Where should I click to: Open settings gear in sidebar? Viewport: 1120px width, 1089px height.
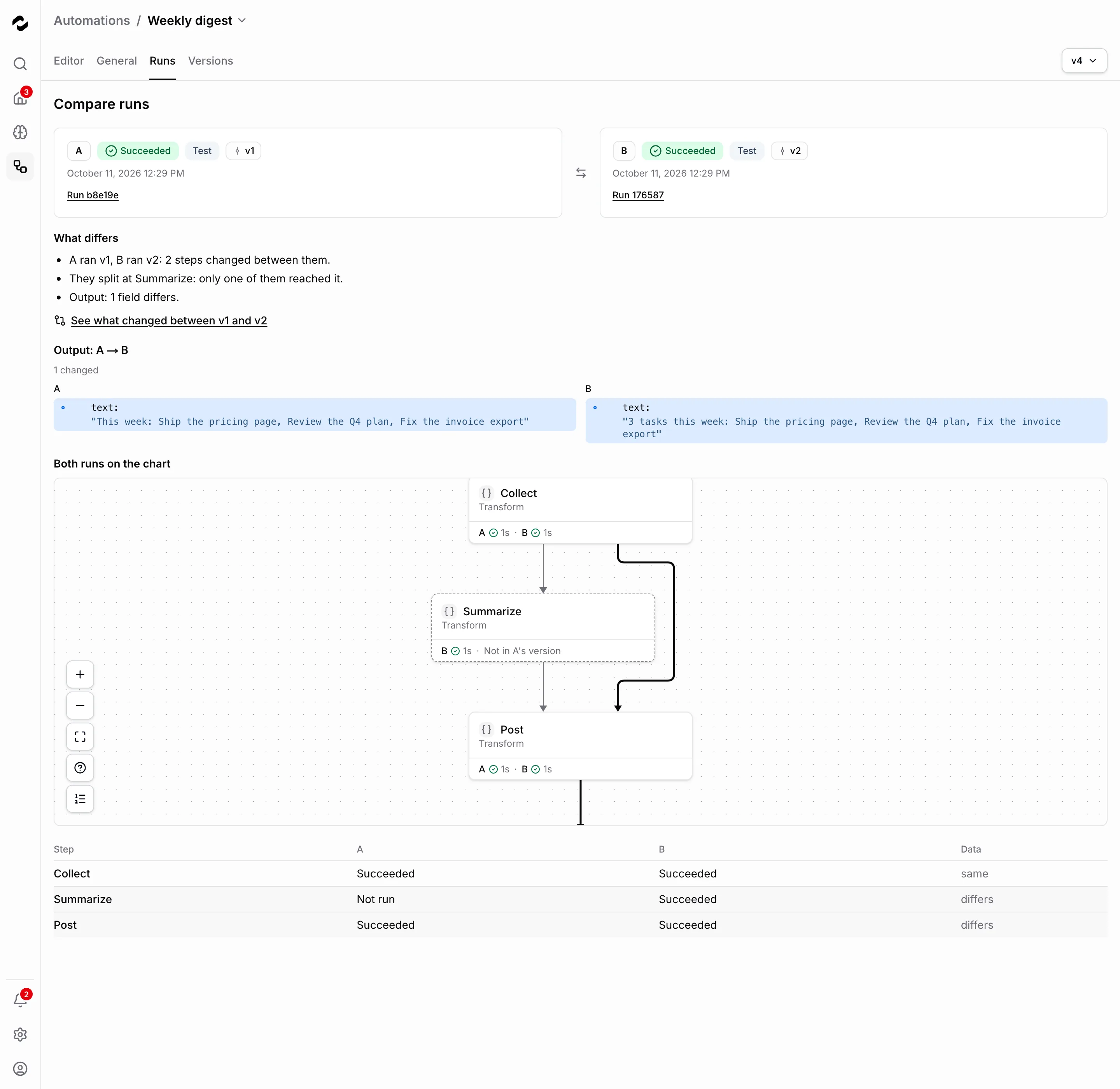[x=20, y=1034]
